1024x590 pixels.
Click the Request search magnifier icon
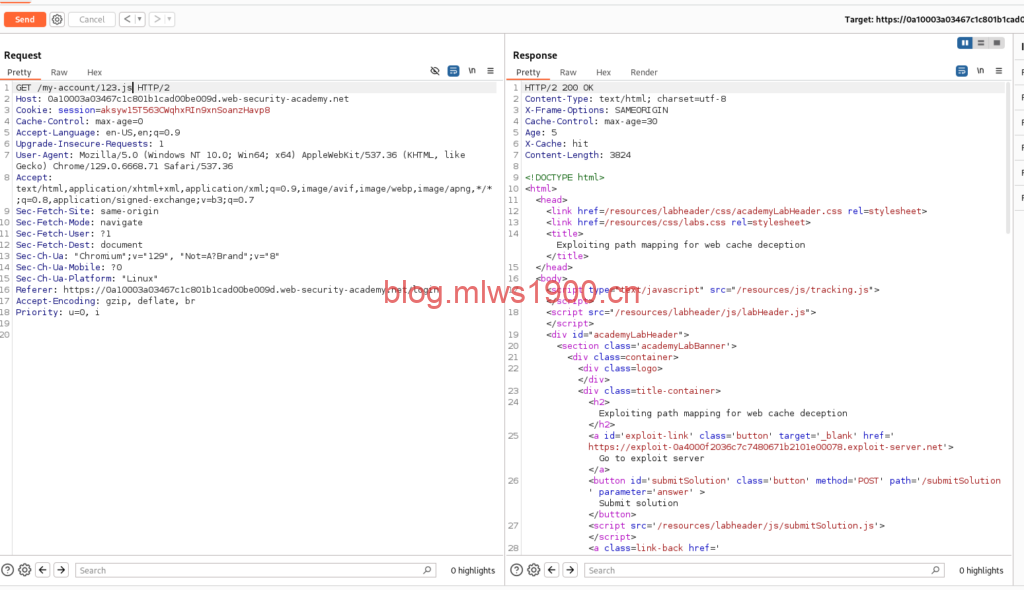pos(427,570)
